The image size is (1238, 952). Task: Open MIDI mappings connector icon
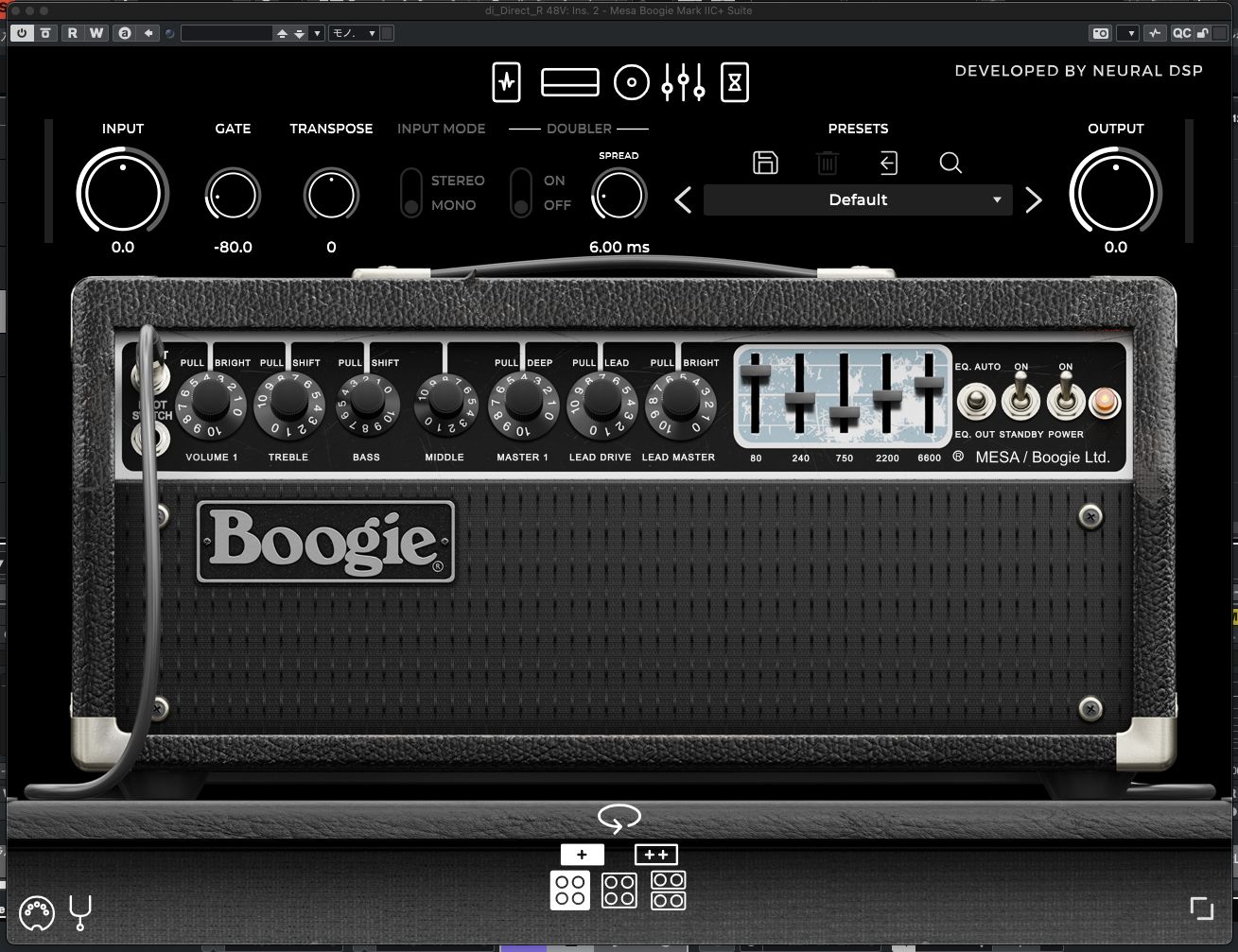37,911
